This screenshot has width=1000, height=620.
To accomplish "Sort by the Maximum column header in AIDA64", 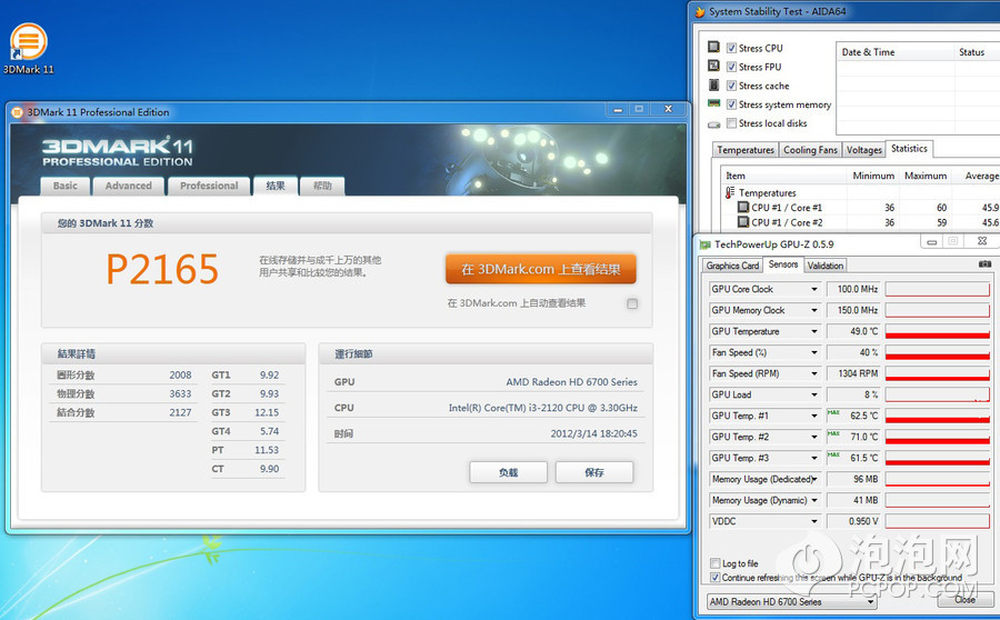I will coord(925,175).
